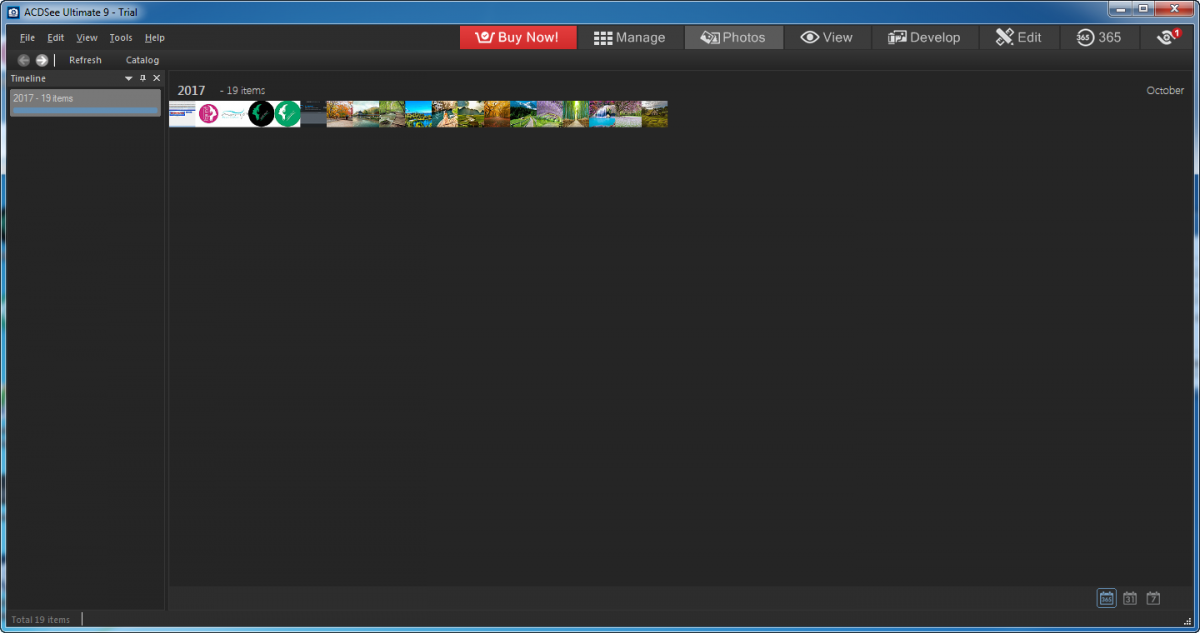Viewport: 1200px width, 633px height.
Task: Switch to month view (31 calendar)
Action: point(1129,598)
